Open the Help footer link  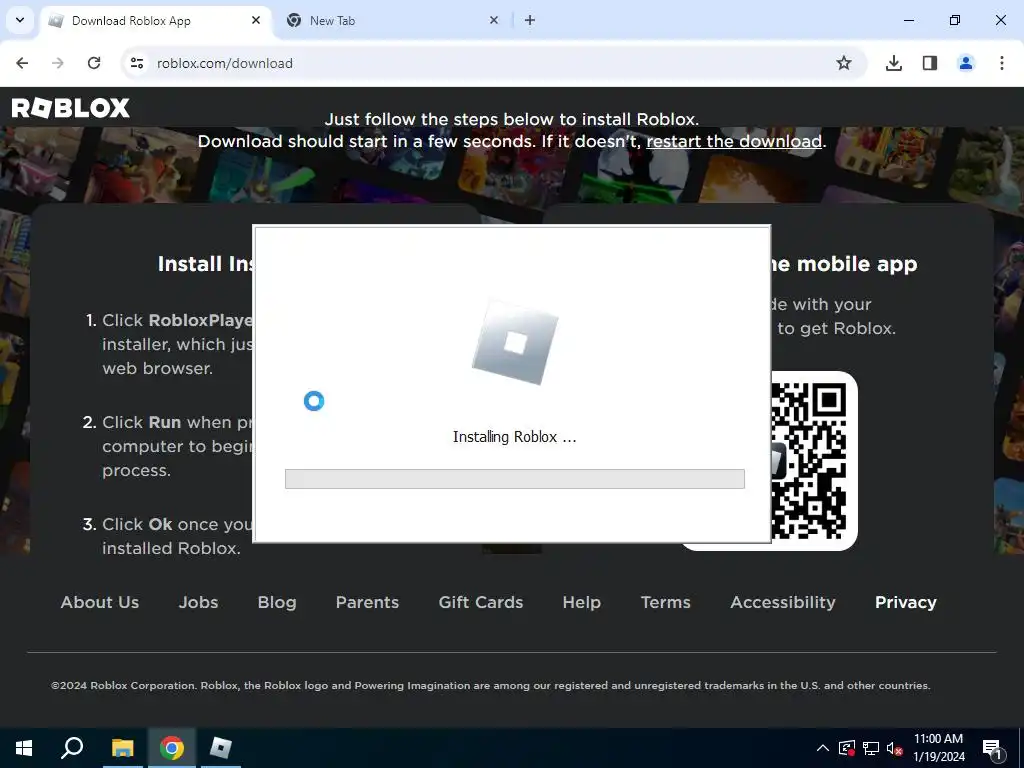[x=582, y=602]
